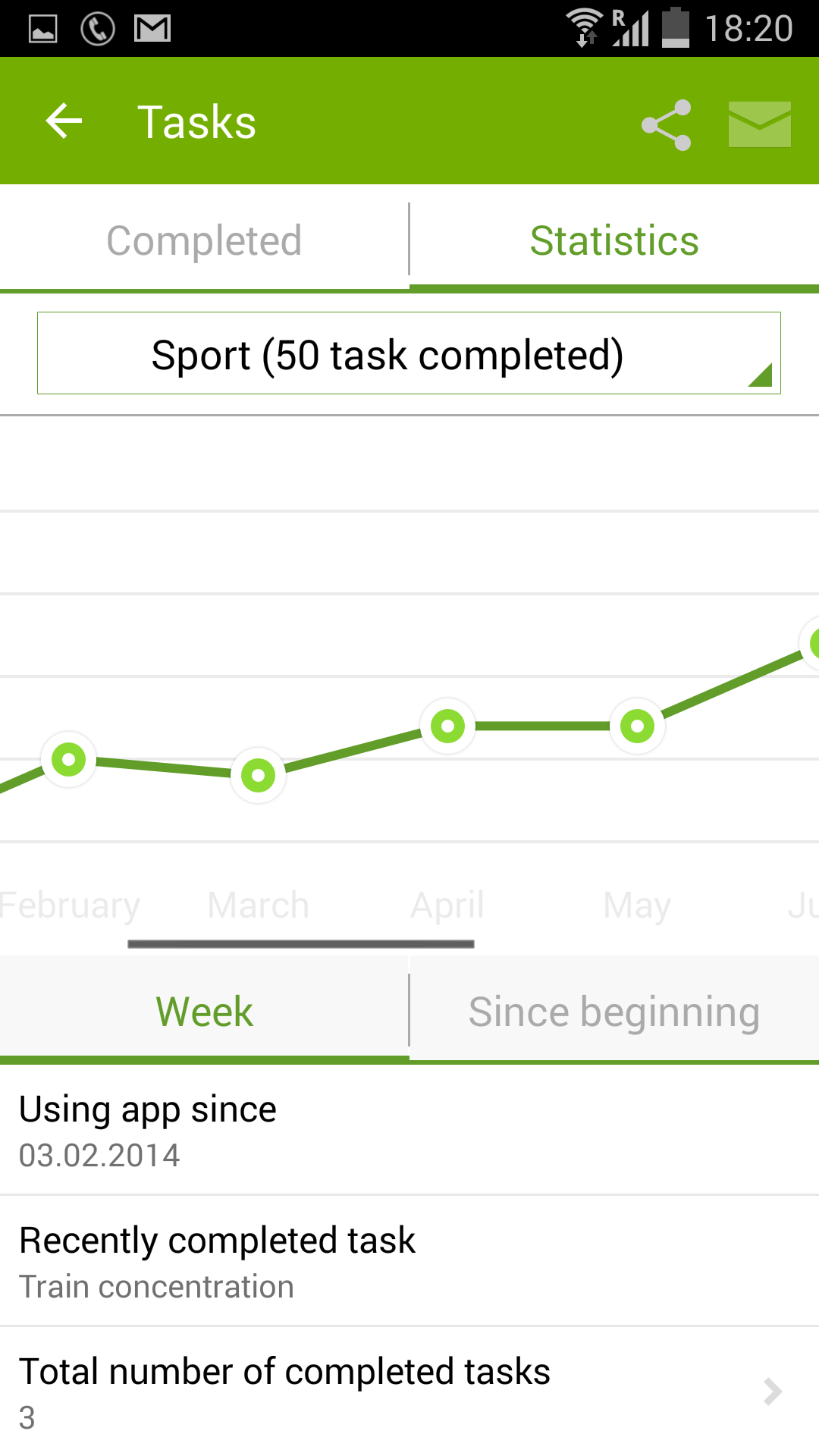Tap the battery status icon
Viewport: 819px width, 1456px height.
676,27
